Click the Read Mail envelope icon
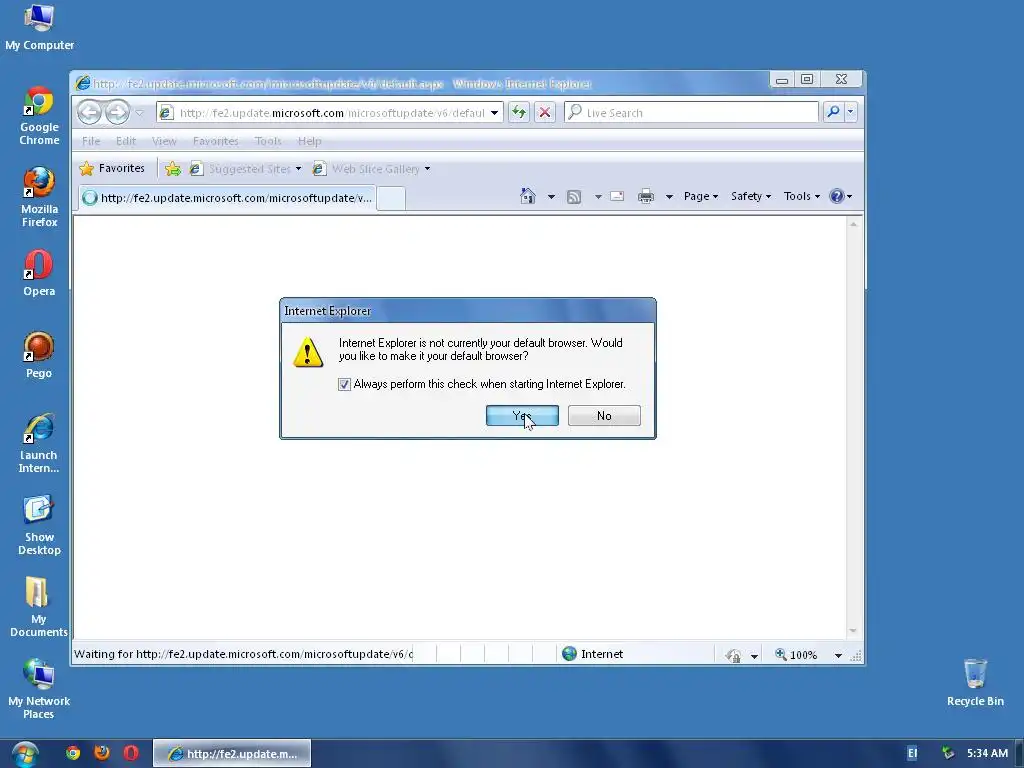 (617, 197)
